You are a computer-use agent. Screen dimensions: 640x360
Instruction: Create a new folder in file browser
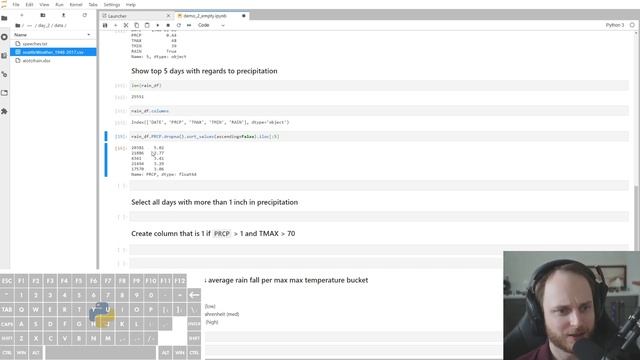pos(42,15)
